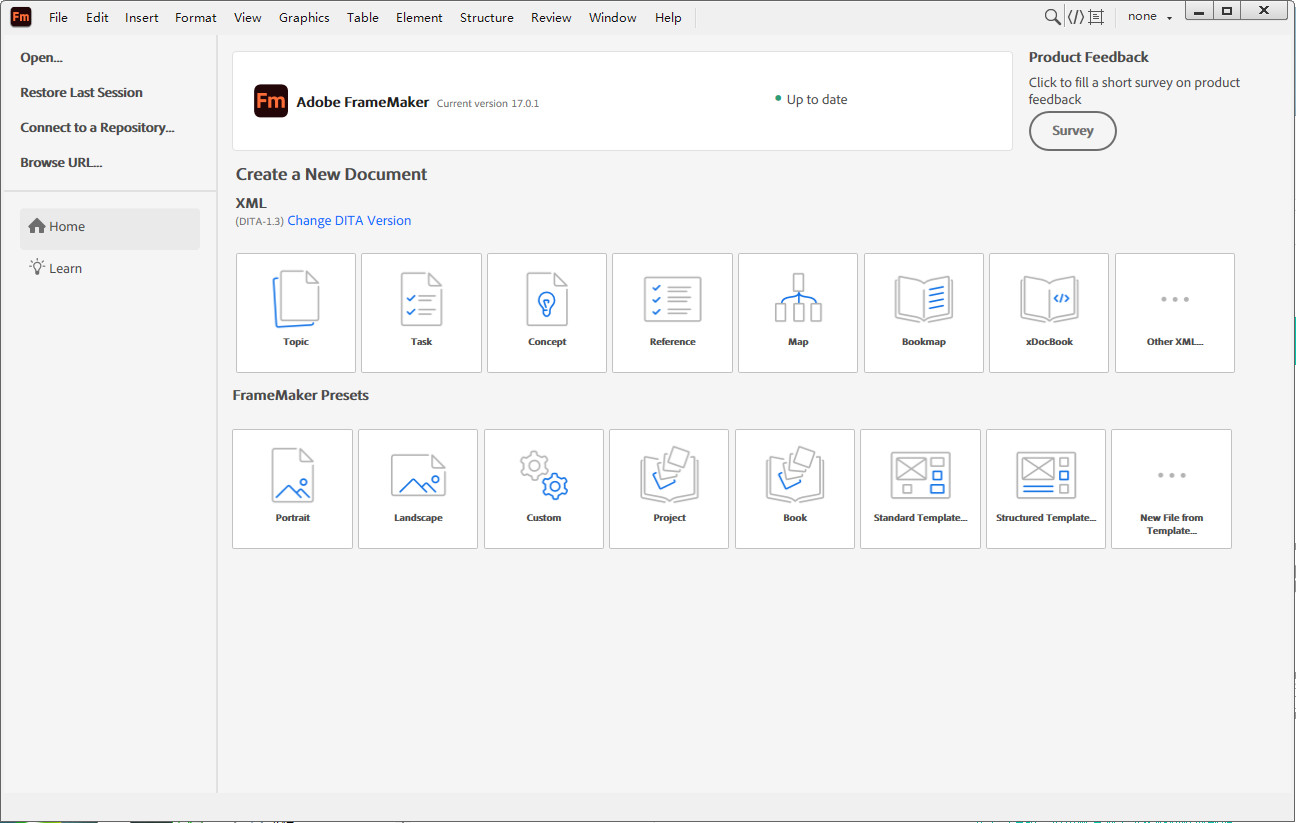Click the layout icon beside code view

pyautogui.click(x=1097, y=17)
